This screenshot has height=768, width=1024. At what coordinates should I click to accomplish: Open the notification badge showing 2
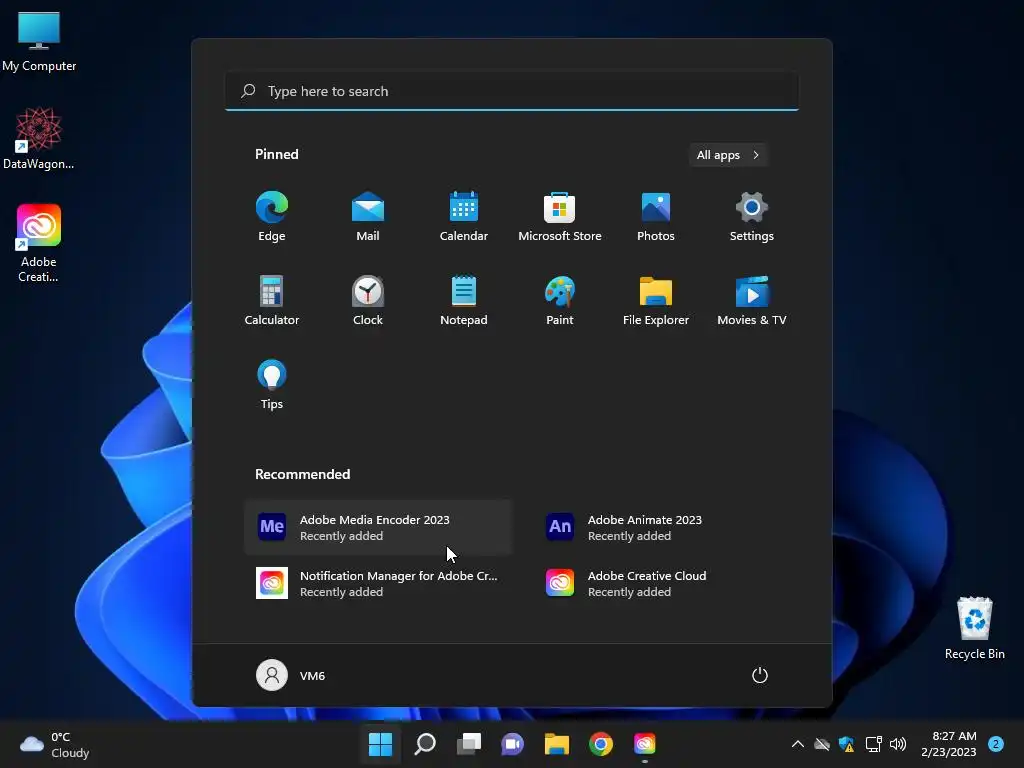click(995, 744)
